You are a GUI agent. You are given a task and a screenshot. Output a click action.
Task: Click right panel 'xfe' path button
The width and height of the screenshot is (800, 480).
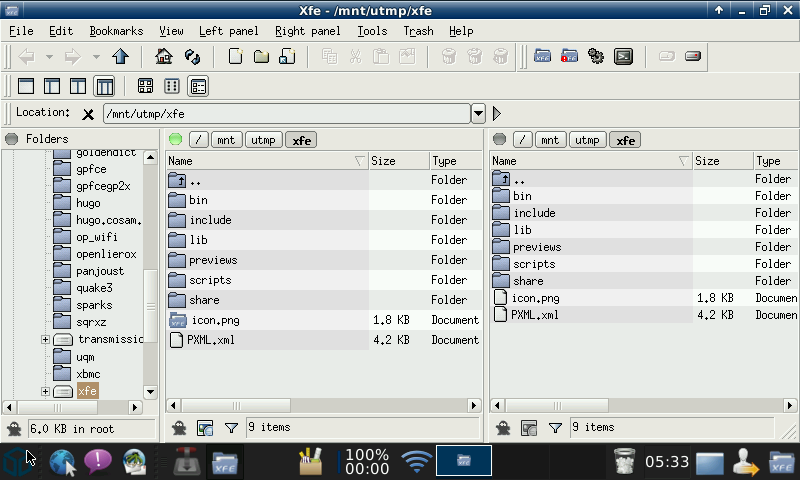point(625,140)
